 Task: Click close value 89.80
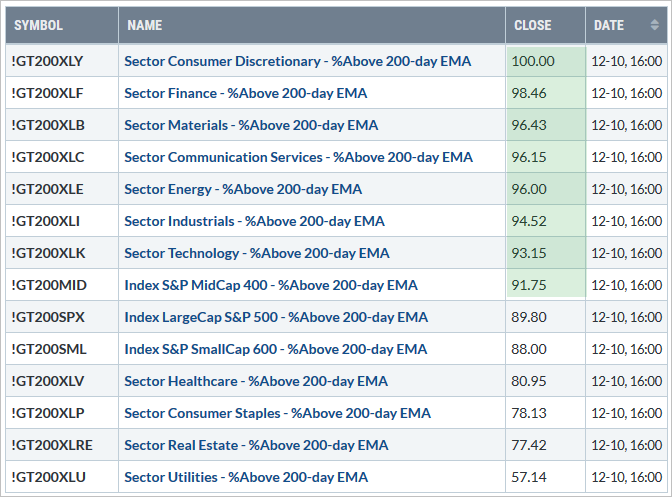pyautogui.click(x=529, y=317)
